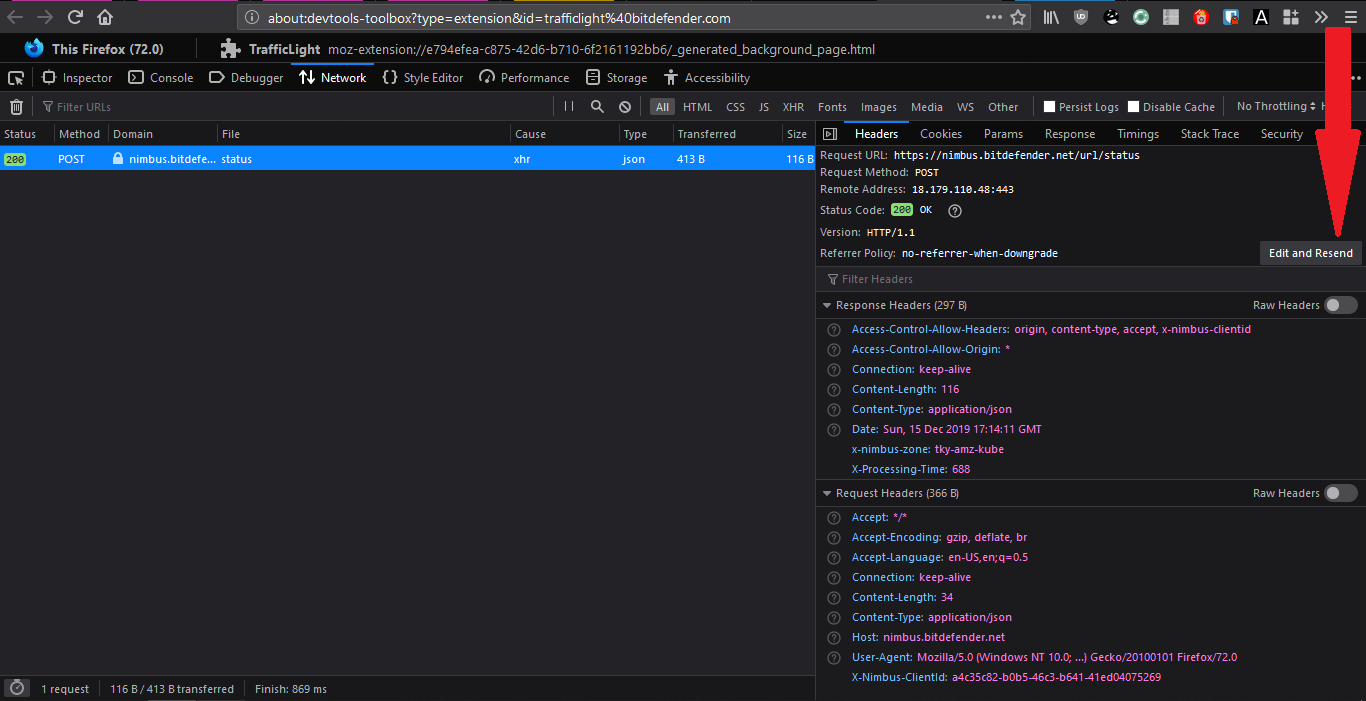Viewport: 1366px width, 701px height.
Task: Select the POST status request row
Action: tap(407, 159)
